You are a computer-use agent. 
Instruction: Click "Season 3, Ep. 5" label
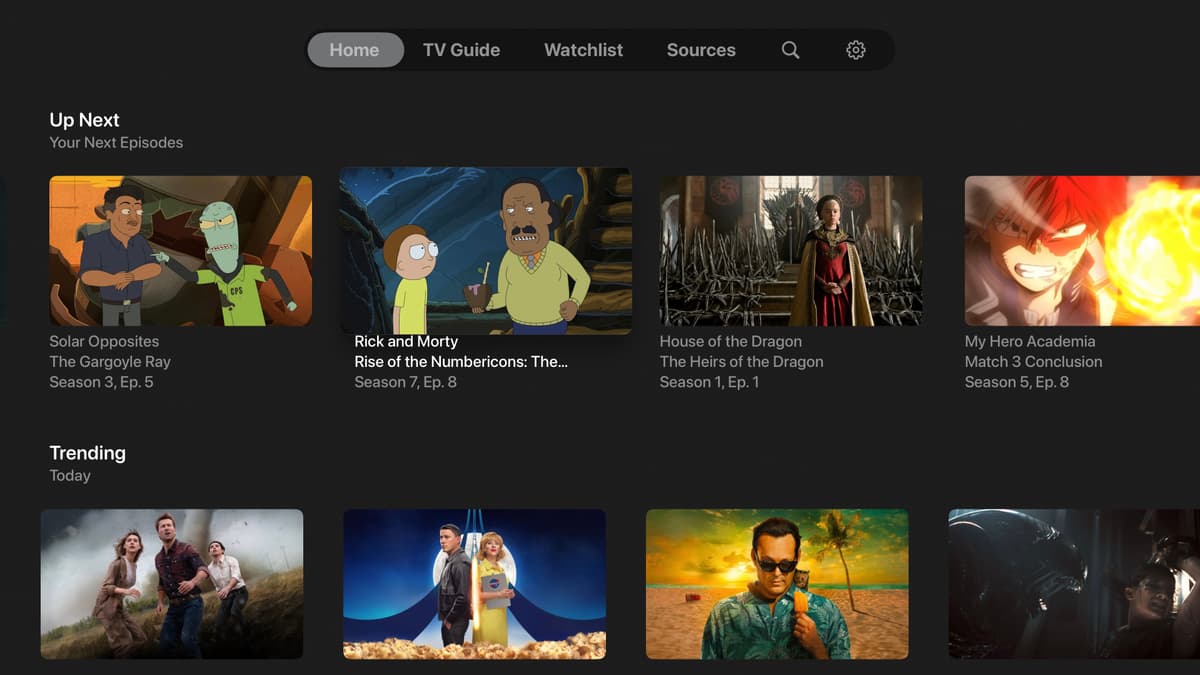(101, 382)
